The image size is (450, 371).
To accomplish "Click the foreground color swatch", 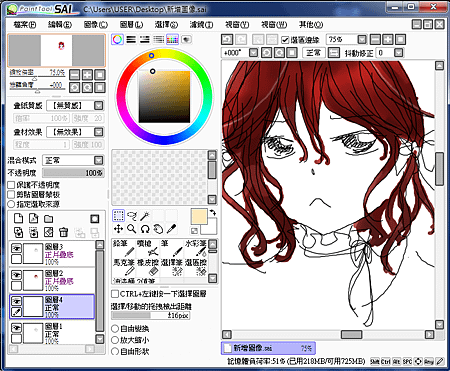I will click(199, 216).
